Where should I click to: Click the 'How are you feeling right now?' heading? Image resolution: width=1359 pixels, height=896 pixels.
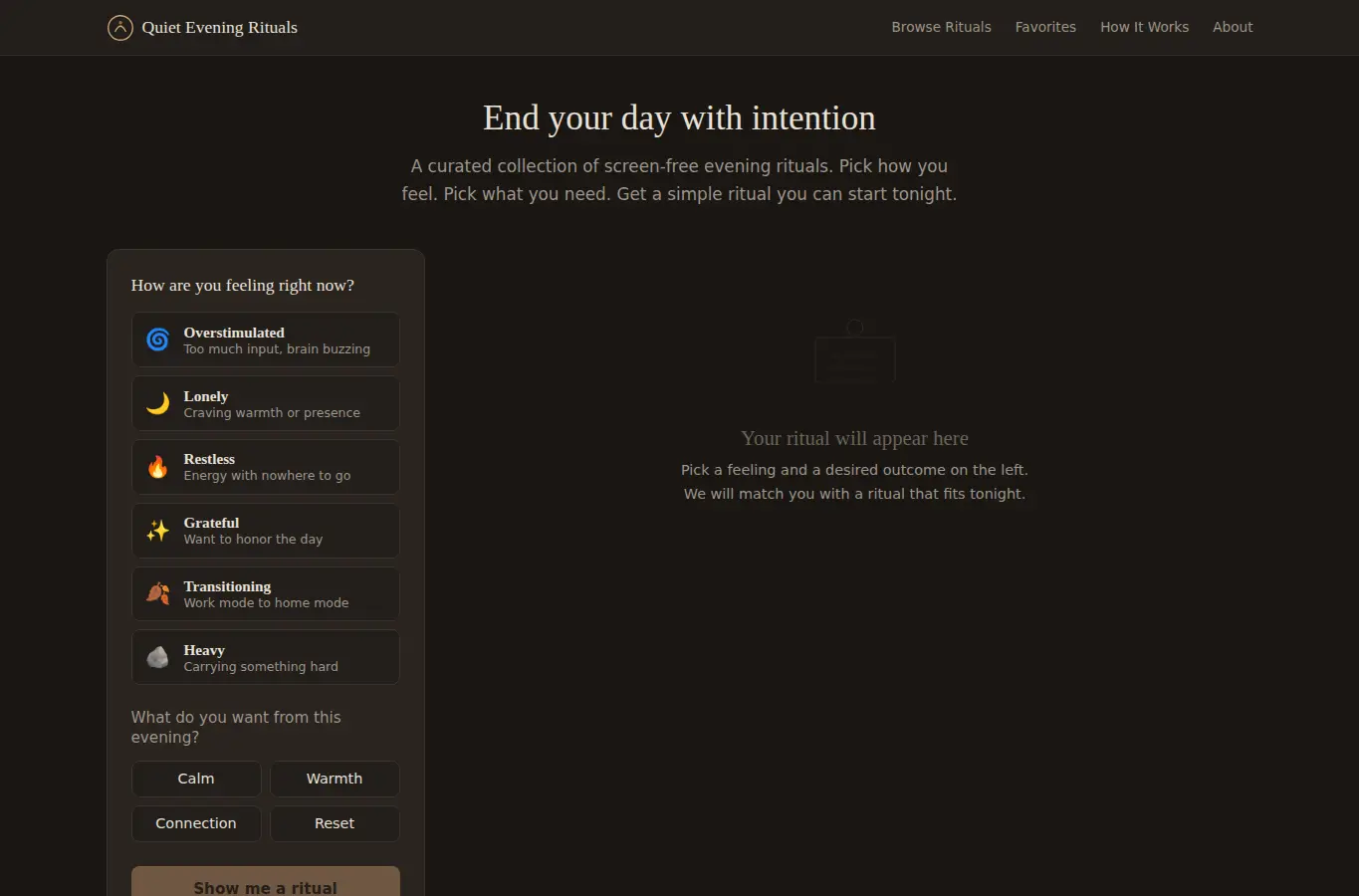pos(243,286)
